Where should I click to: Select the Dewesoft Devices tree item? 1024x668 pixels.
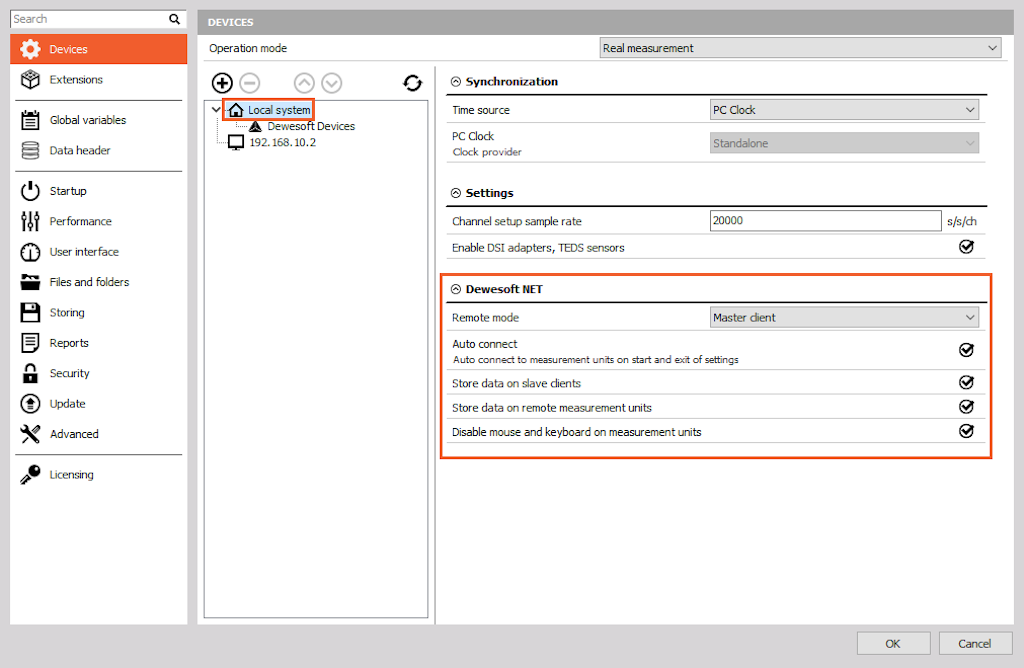tap(311, 126)
